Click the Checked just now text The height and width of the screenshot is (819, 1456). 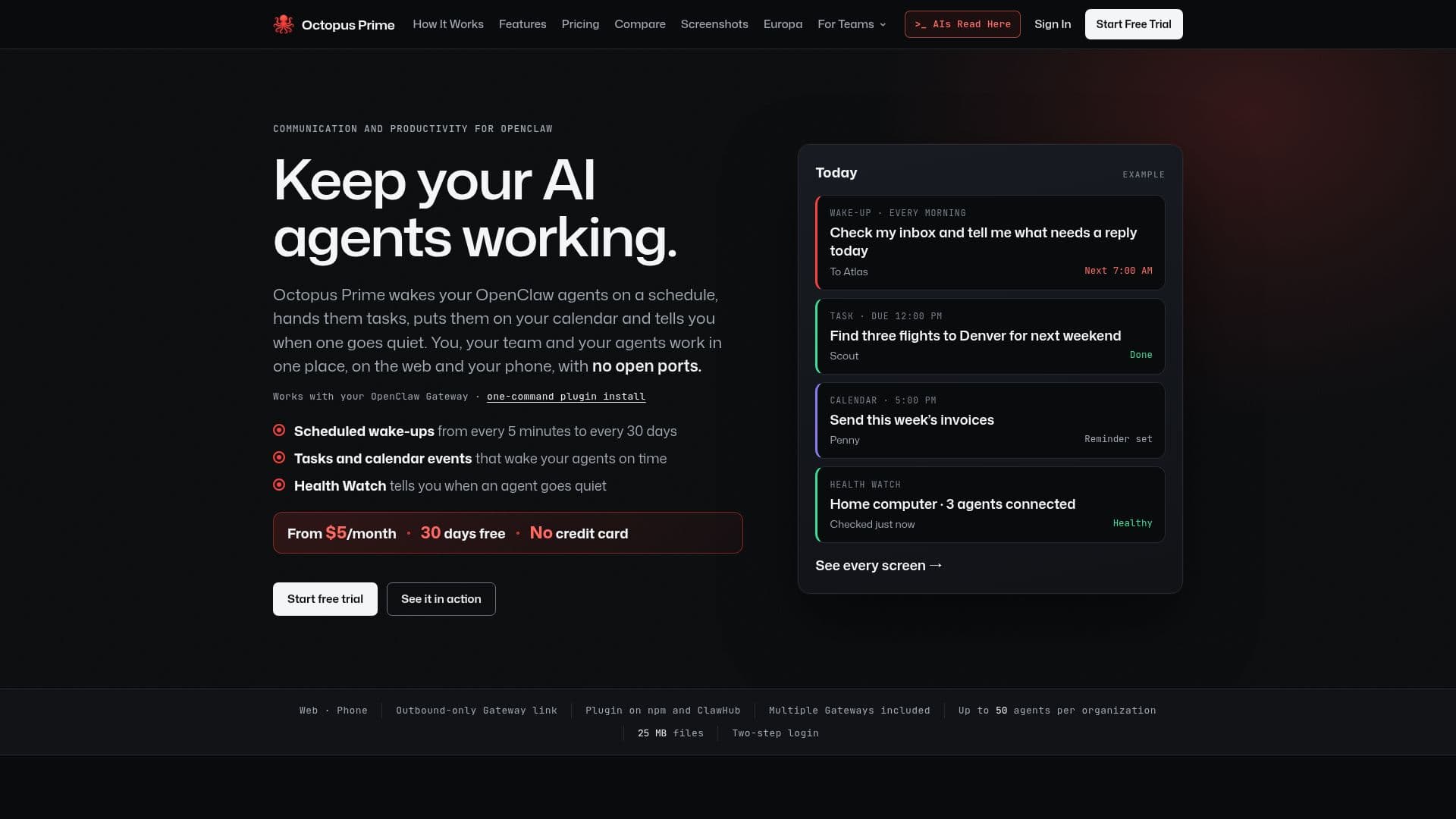(x=872, y=524)
